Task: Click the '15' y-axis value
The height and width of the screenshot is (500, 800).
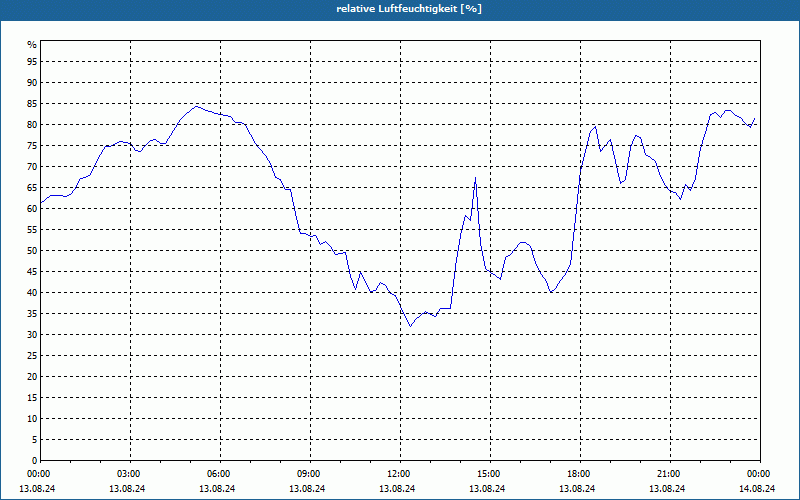Action: pos(32,397)
